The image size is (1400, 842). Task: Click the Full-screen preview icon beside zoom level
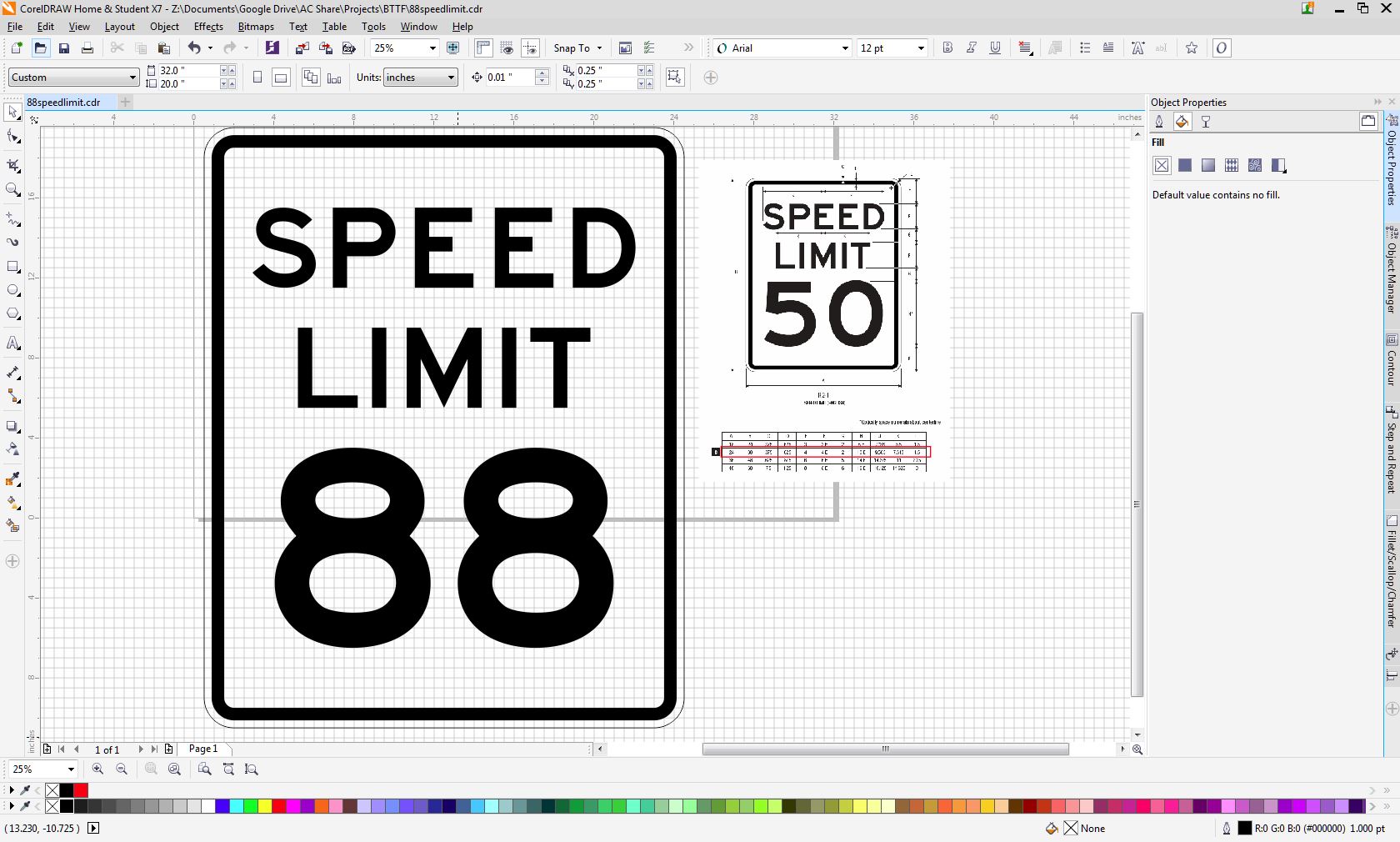453,48
